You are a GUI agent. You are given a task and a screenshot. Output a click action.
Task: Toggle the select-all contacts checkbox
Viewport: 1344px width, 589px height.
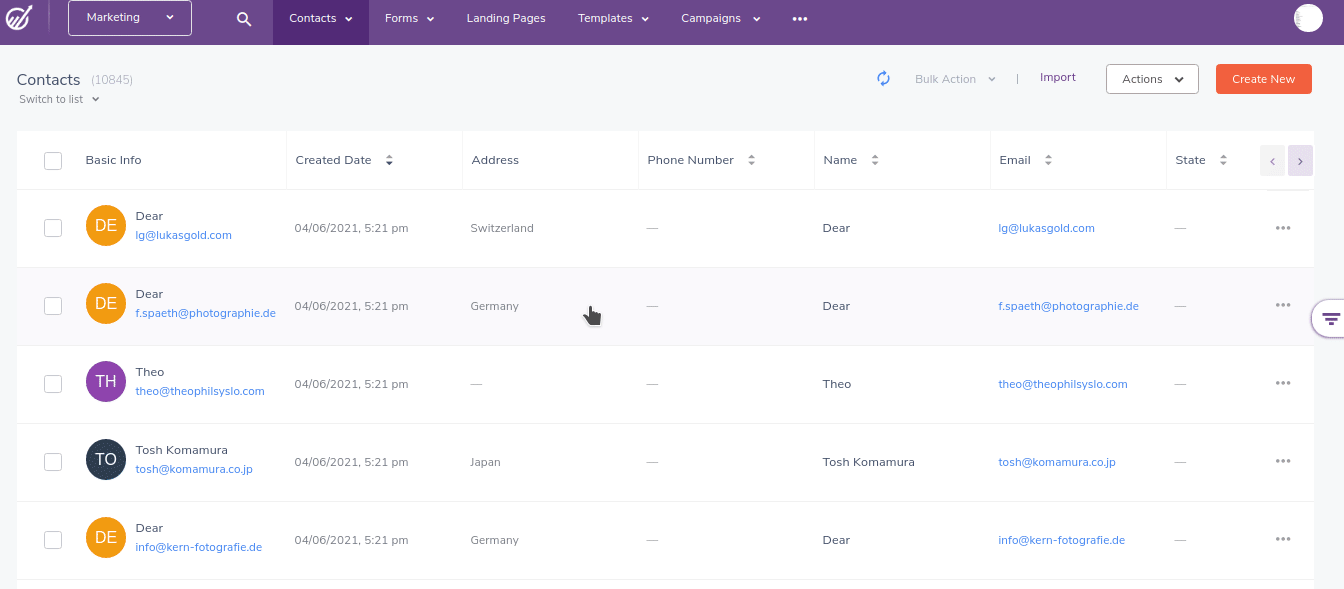tap(53, 161)
